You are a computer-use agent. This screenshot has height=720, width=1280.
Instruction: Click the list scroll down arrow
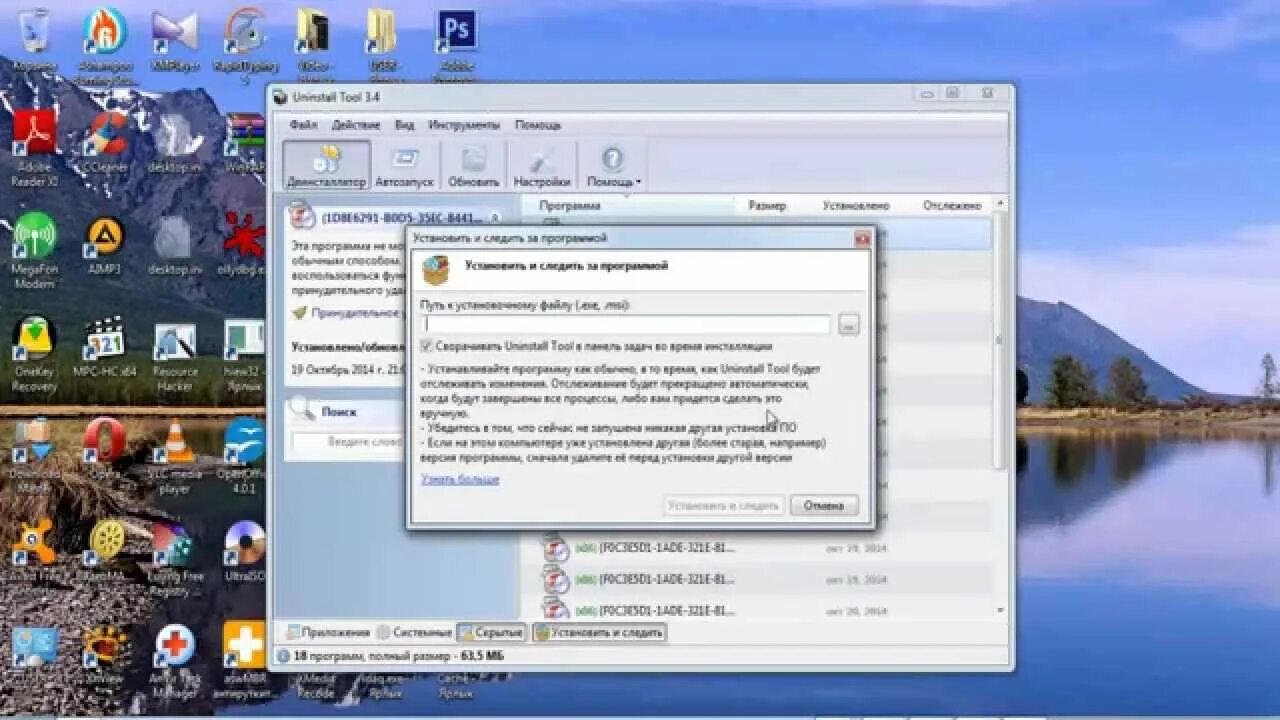[x=1000, y=610]
